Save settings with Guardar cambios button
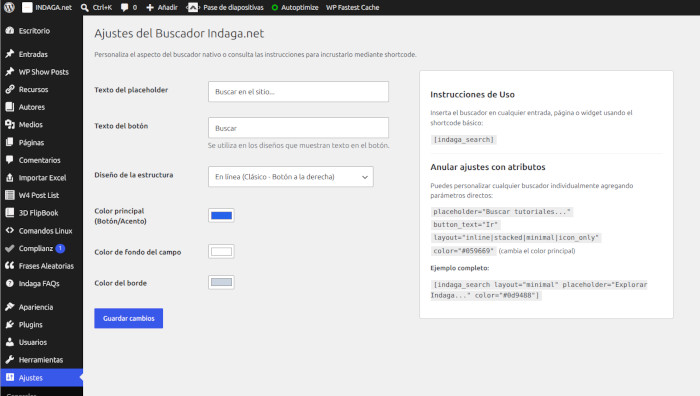The height and width of the screenshot is (396, 700). (129, 318)
